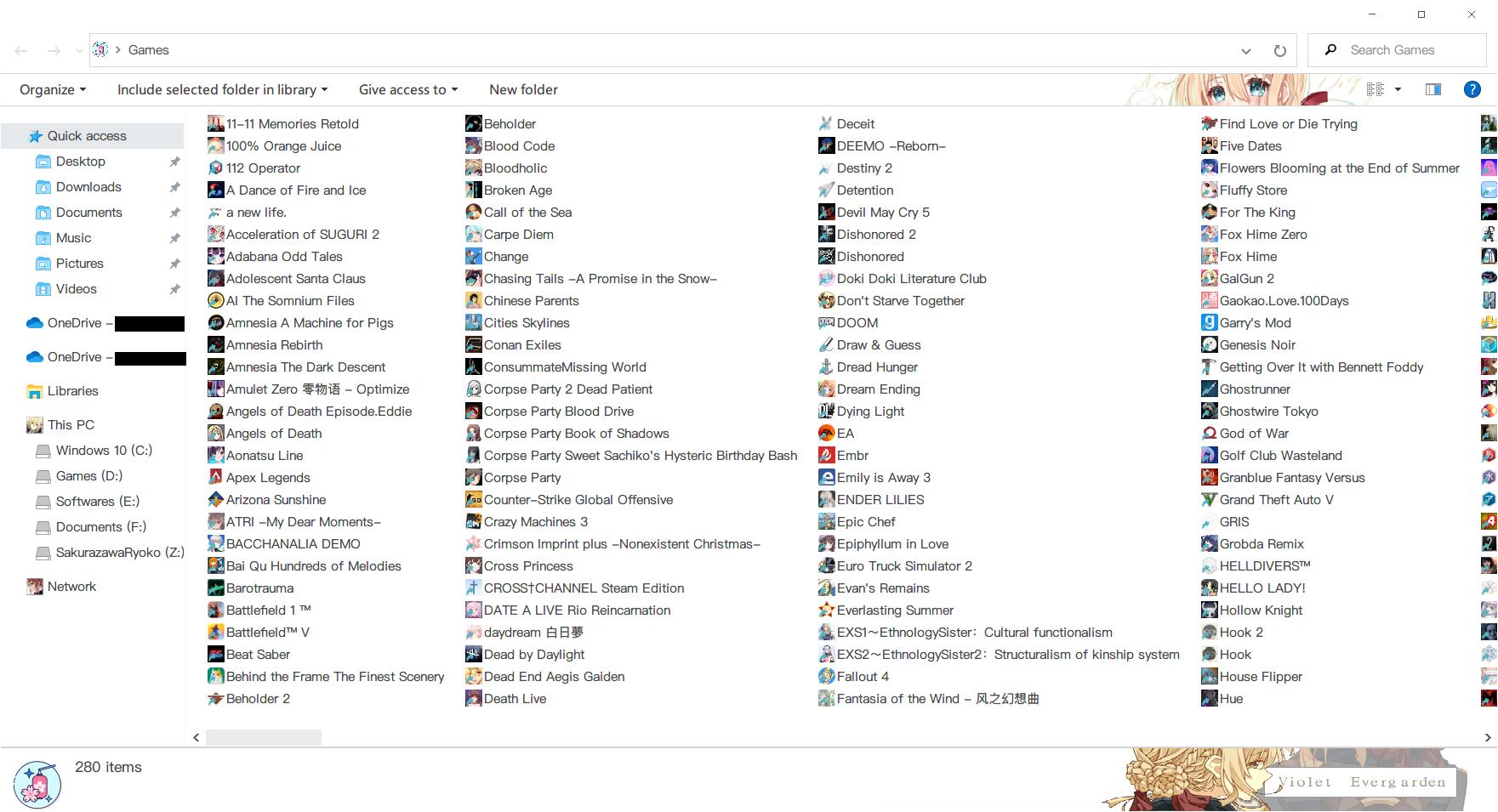Select Getting Over It with Bennett Foddy
The image size is (1498, 812).
coord(1321,367)
